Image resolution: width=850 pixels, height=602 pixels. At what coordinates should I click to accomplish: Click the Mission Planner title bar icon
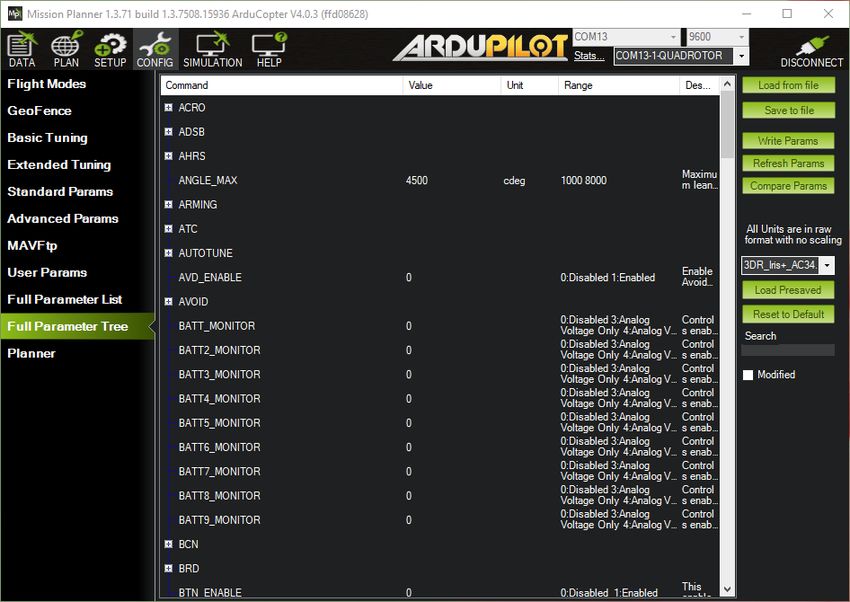click(x=15, y=14)
